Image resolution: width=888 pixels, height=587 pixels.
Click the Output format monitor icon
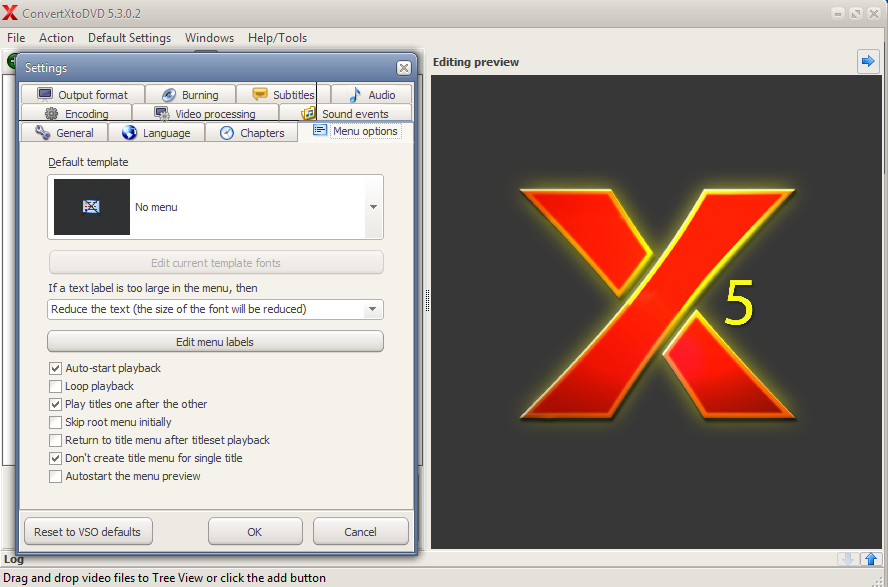[45, 94]
